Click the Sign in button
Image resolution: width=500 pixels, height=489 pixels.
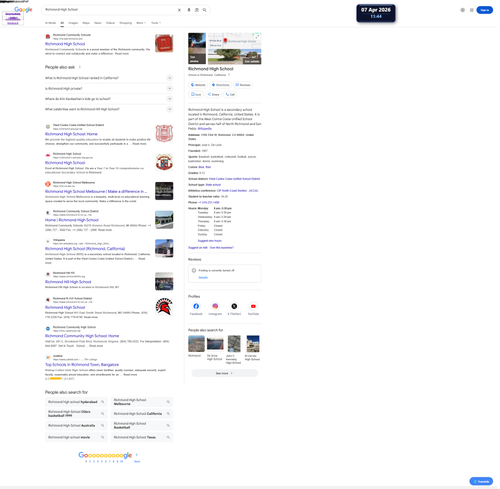(x=485, y=10)
